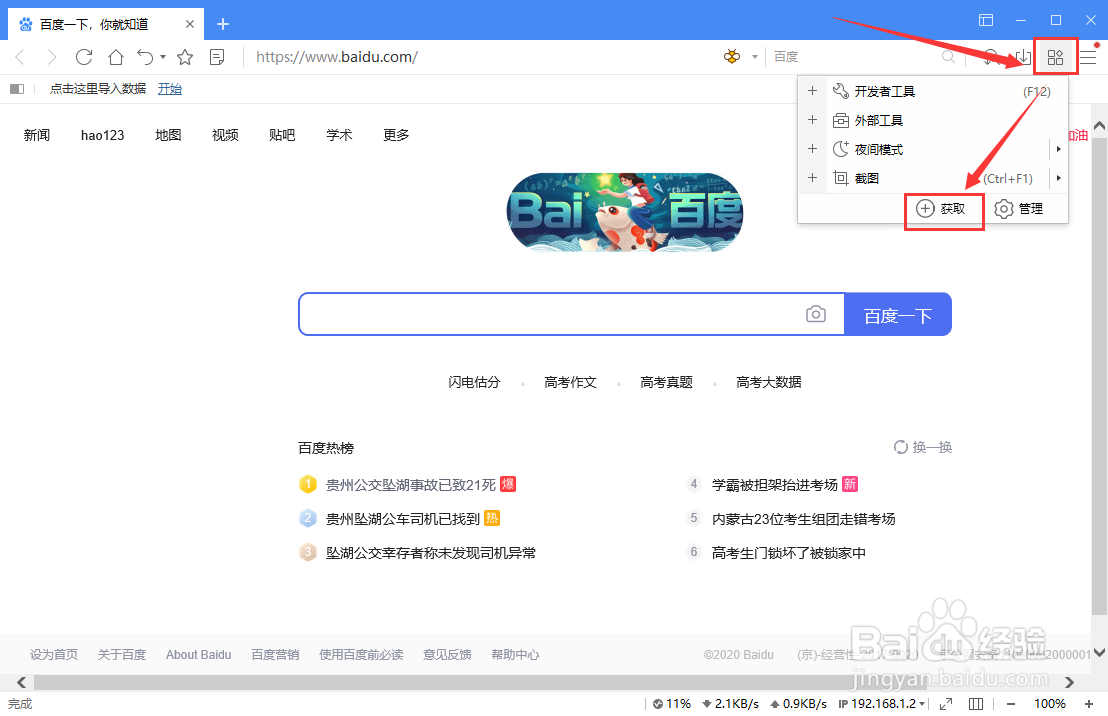Expand the 截图 submenu arrow
The width and height of the screenshot is (1108, 716).
pyautogui.click(x=1059, y=178)
